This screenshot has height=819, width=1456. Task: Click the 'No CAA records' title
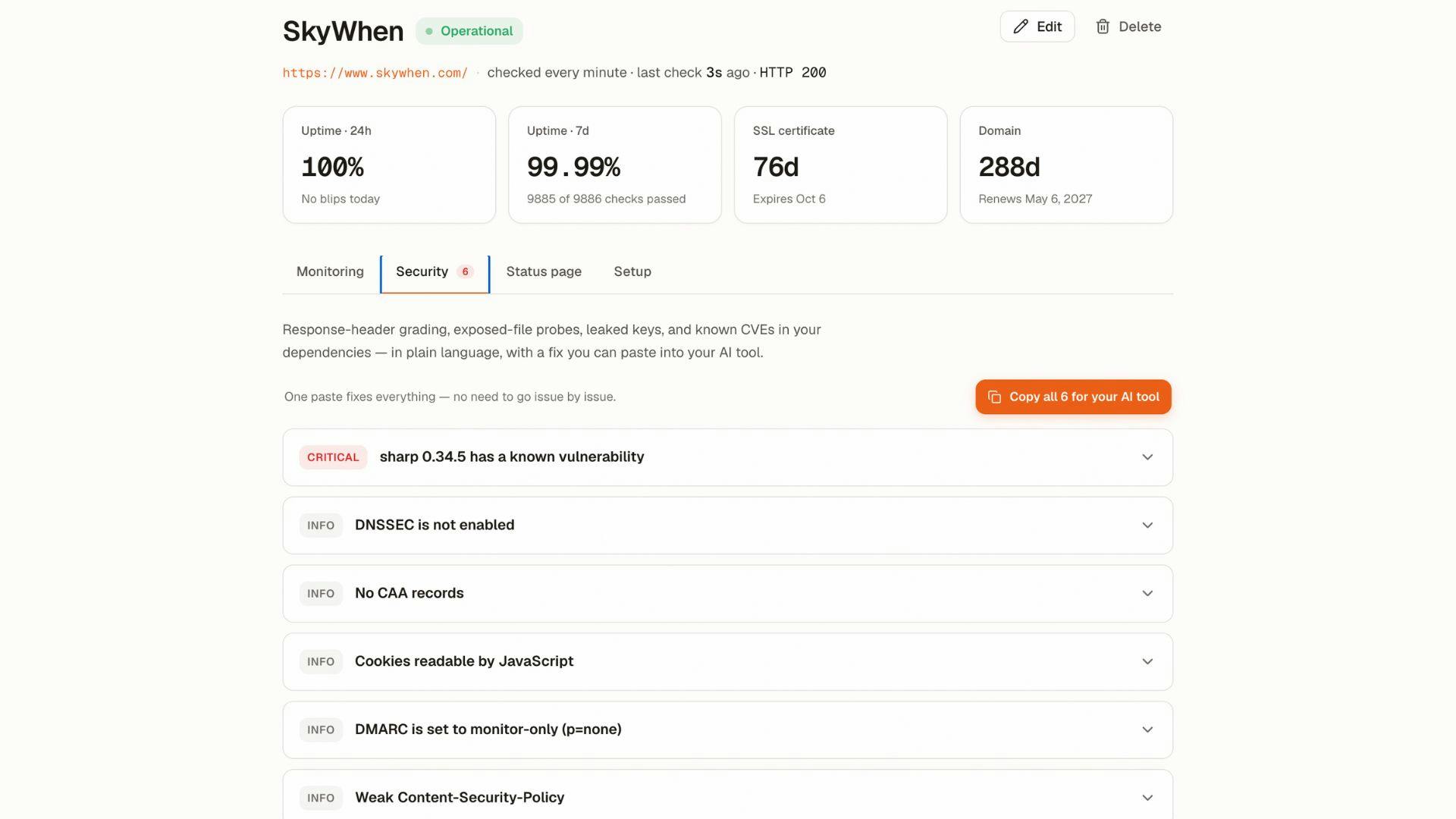pos(409,593)
